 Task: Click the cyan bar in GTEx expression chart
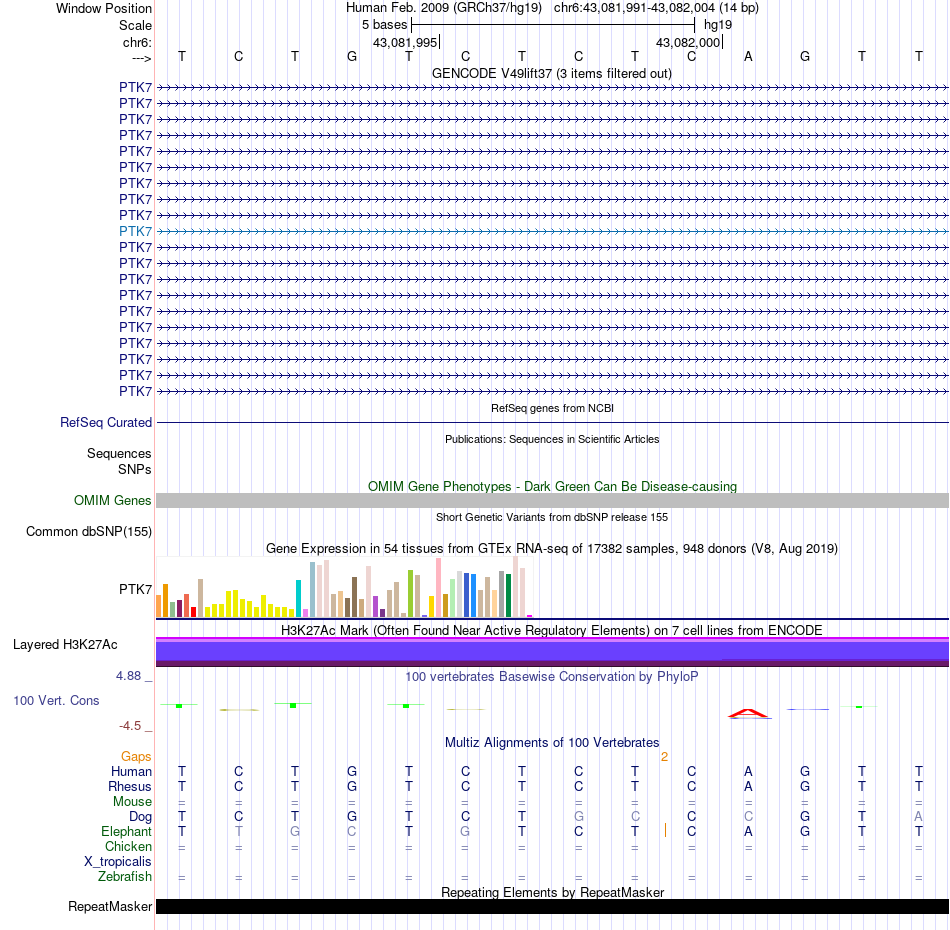(x=298, y=599)
